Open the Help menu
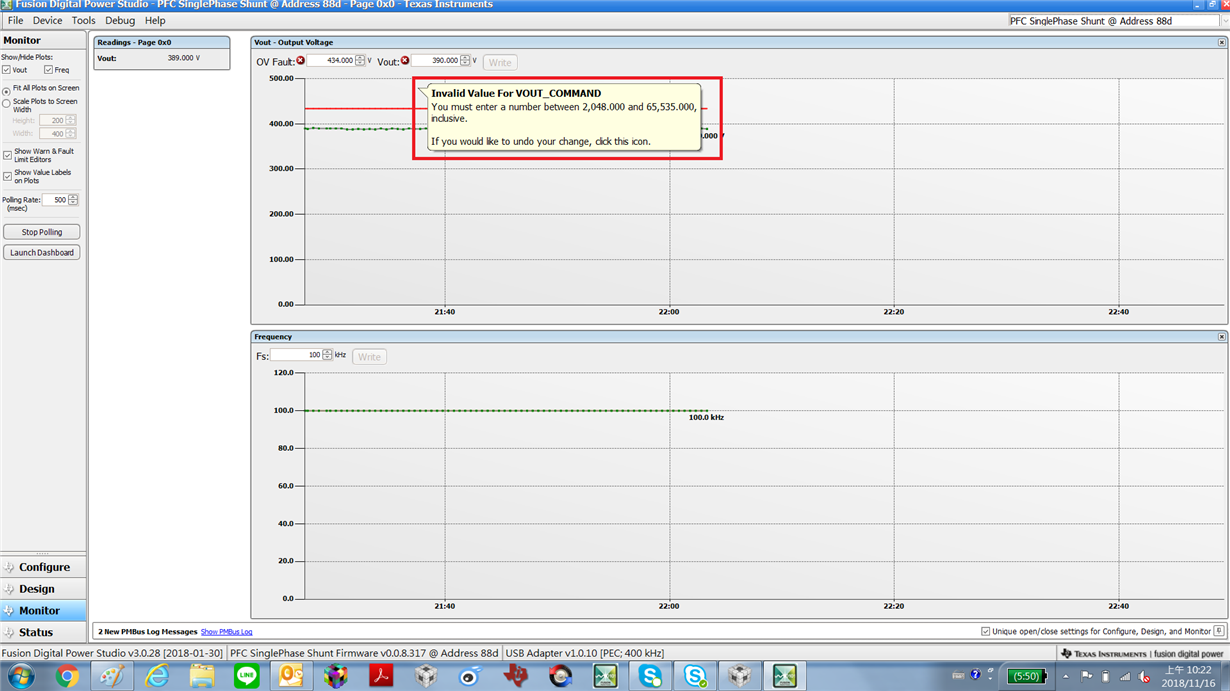Image resolution: width=1230 pixels, height=691 pixels. coord(155,20)
